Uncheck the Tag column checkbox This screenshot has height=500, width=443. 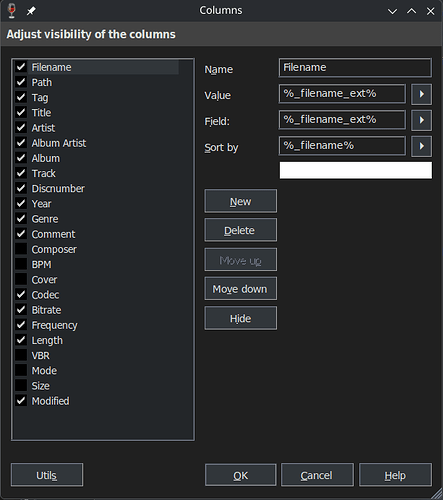click(x=21, y=97)
